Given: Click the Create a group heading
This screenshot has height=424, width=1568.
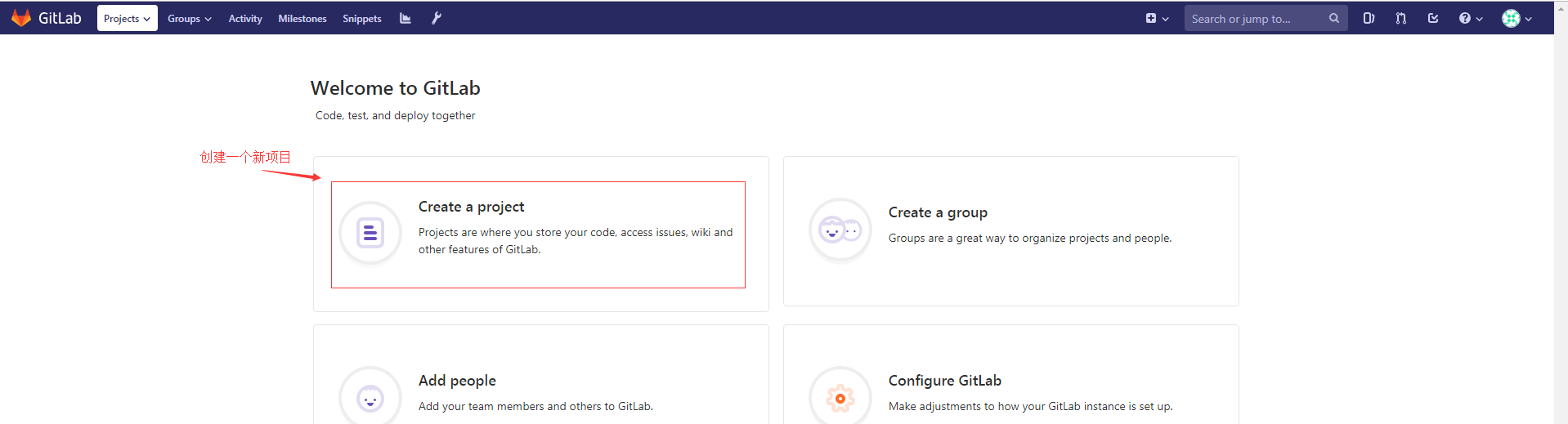Looking at the screenshot, I should [938, 212].
